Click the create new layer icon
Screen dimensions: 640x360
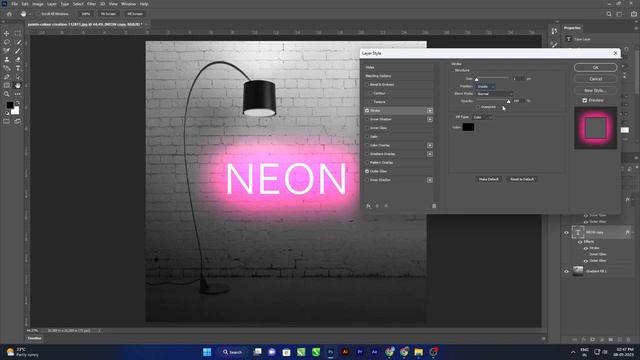620,340
